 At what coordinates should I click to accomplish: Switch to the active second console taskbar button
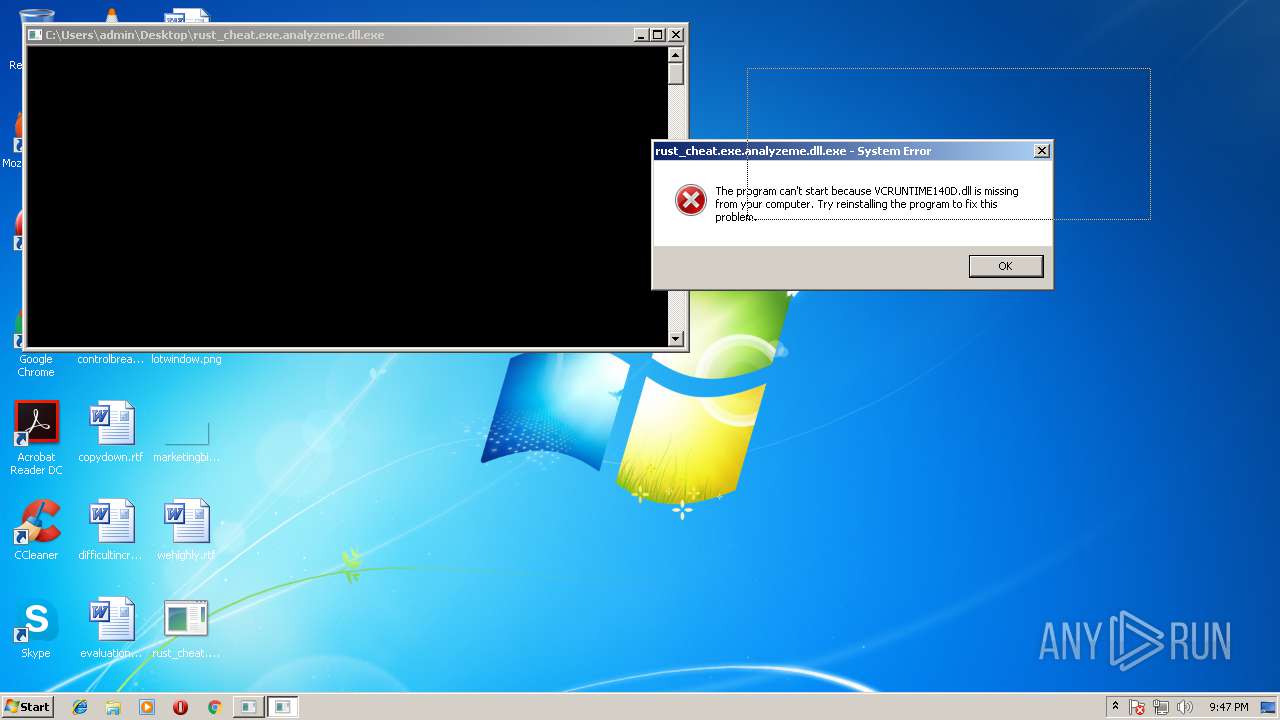pos(283,707)
